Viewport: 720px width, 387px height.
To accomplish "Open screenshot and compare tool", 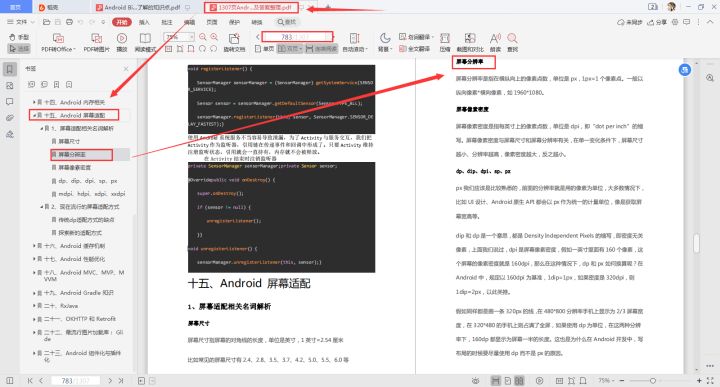I will pyautogui.click(x=470, y=43).
